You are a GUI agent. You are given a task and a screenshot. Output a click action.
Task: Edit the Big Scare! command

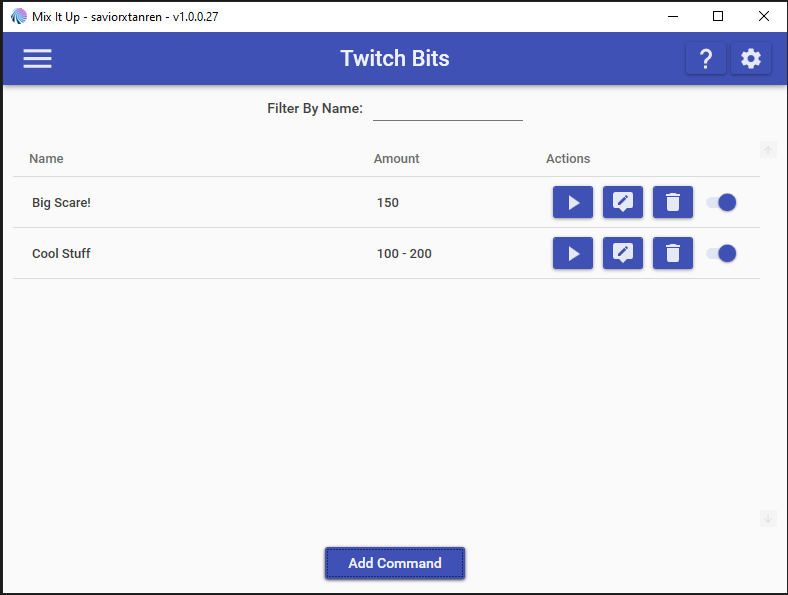click(623, 202)
